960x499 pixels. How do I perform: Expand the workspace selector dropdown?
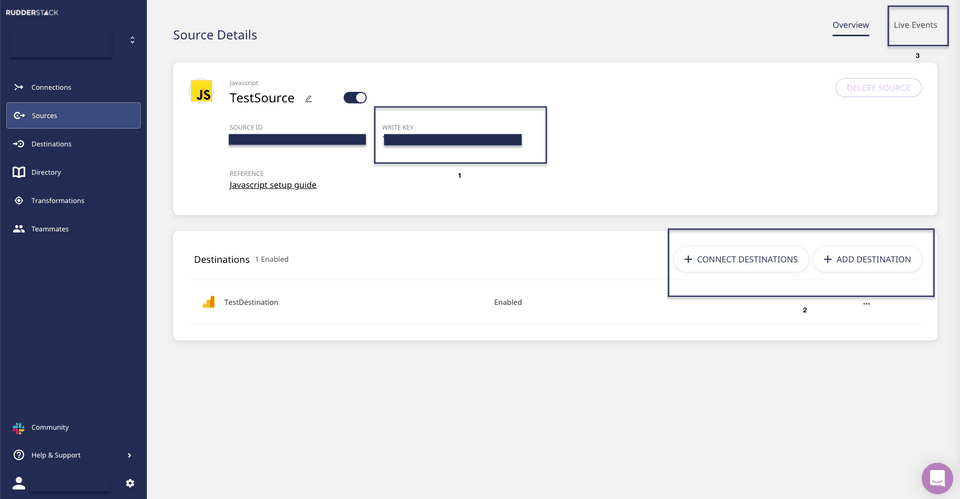[x=132, y=41]
